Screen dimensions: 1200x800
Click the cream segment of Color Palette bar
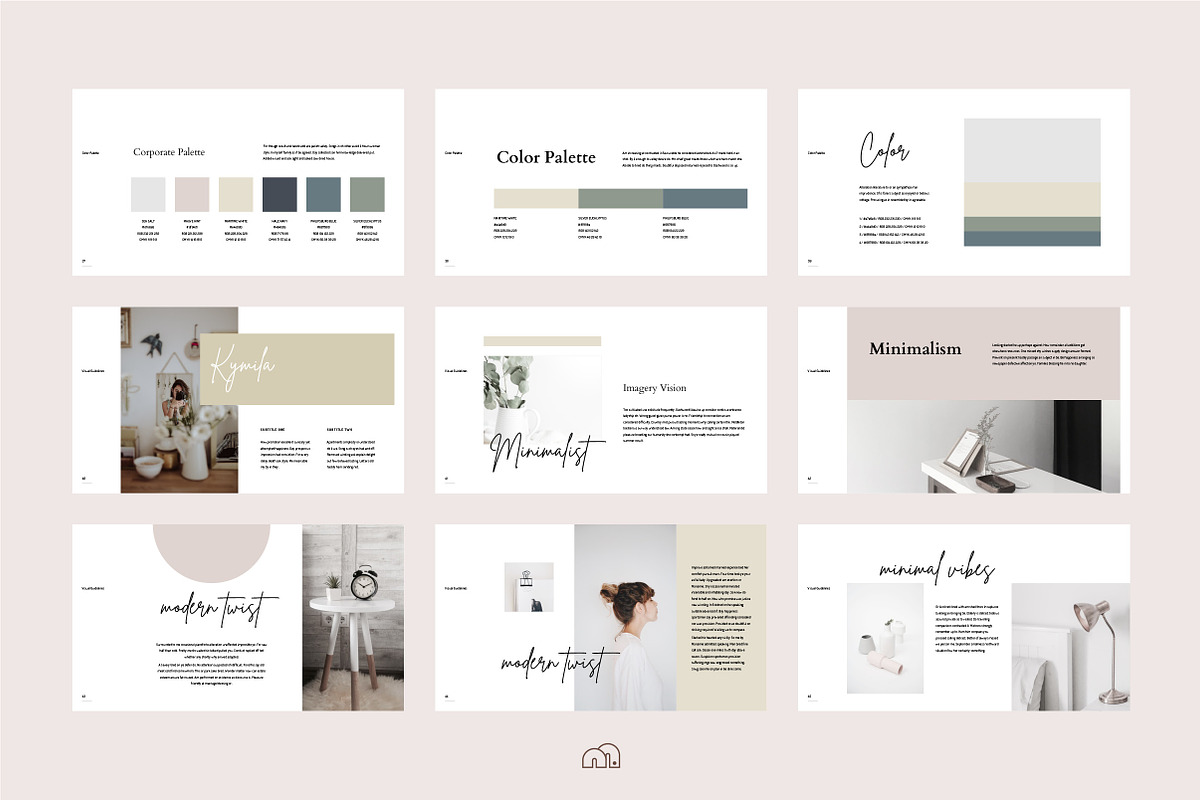[536, 198]
